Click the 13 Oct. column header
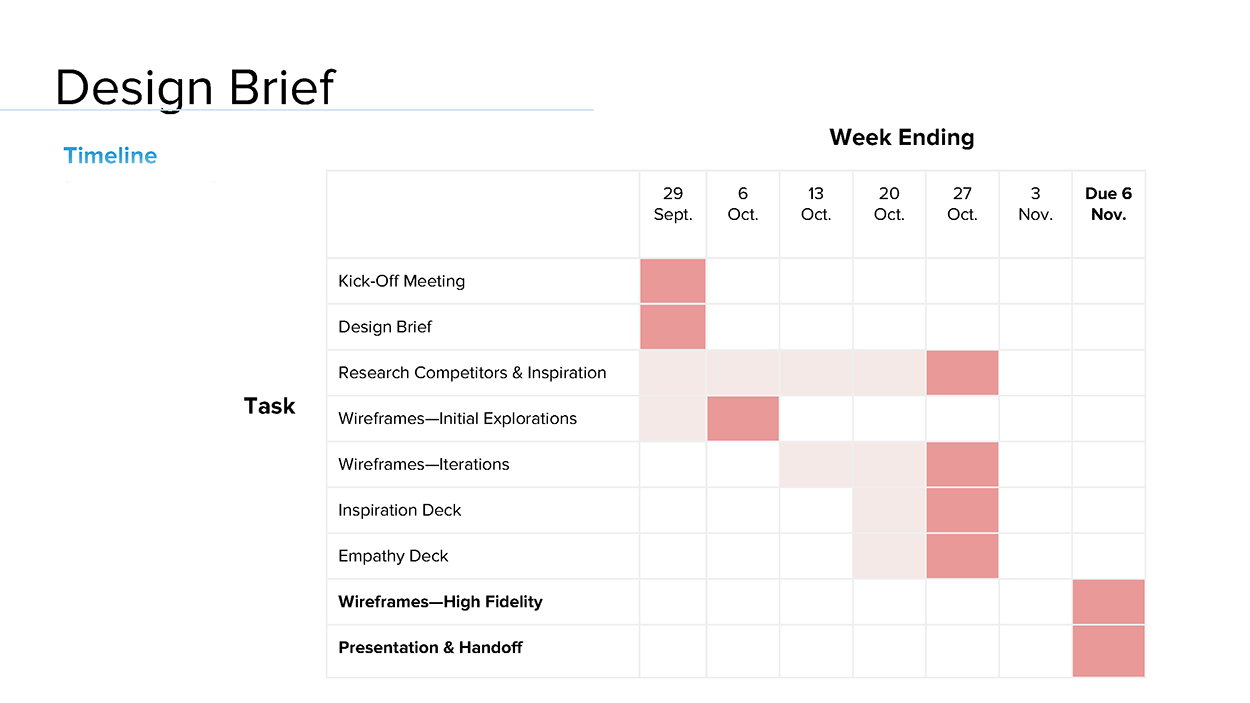1250x703 pixels. [816, 204]
